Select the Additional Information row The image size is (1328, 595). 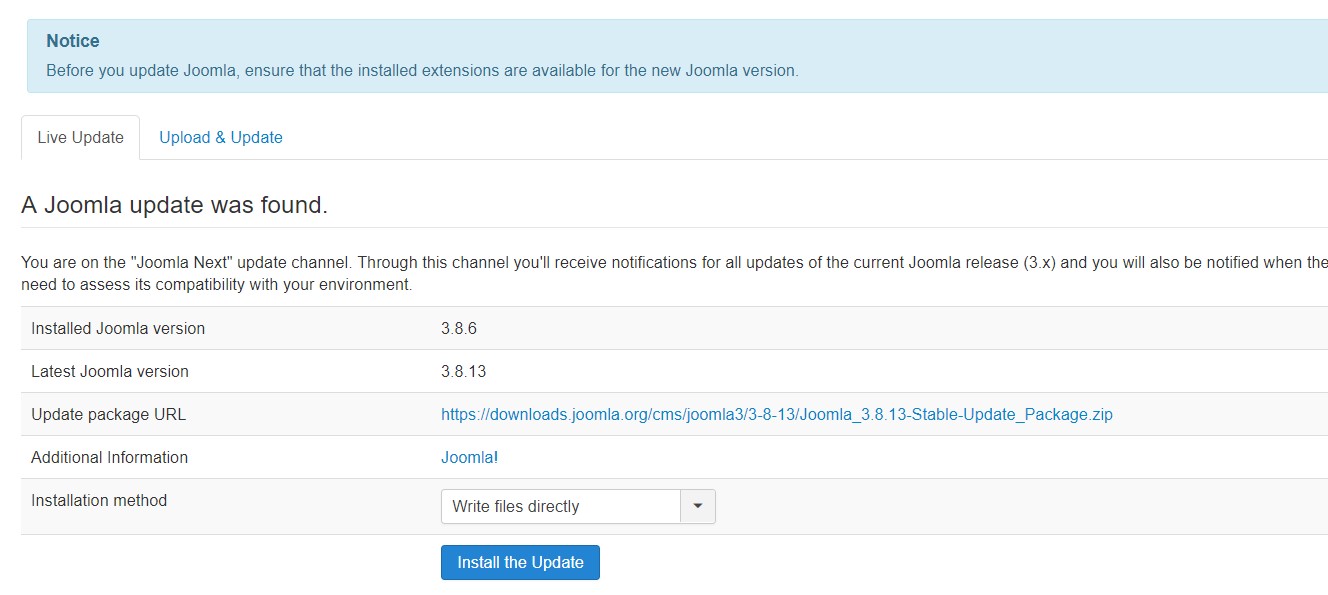tap(109, 457)
